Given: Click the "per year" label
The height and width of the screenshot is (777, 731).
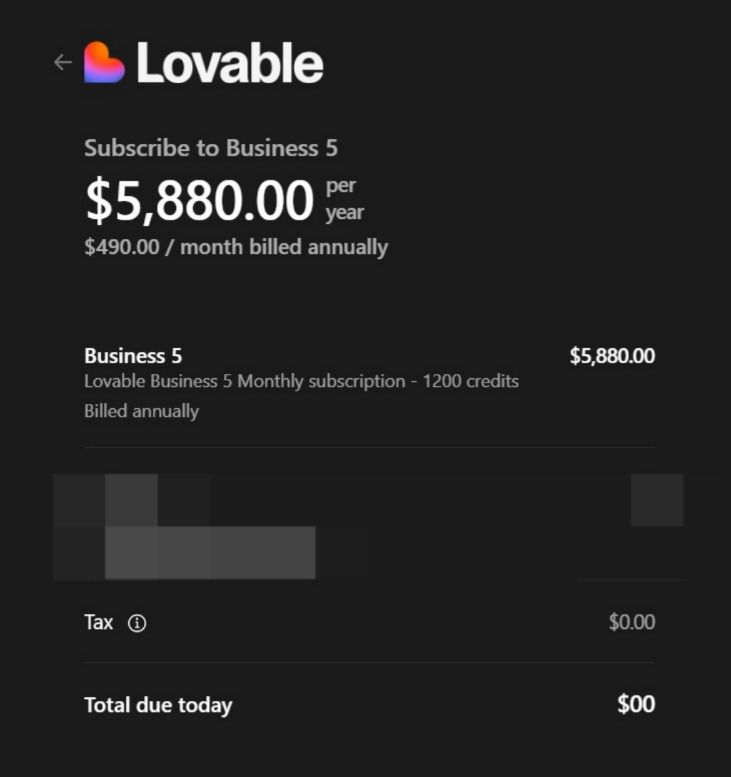Looking at the screenshot, I should pyautogui.click(x=344, y=199).
